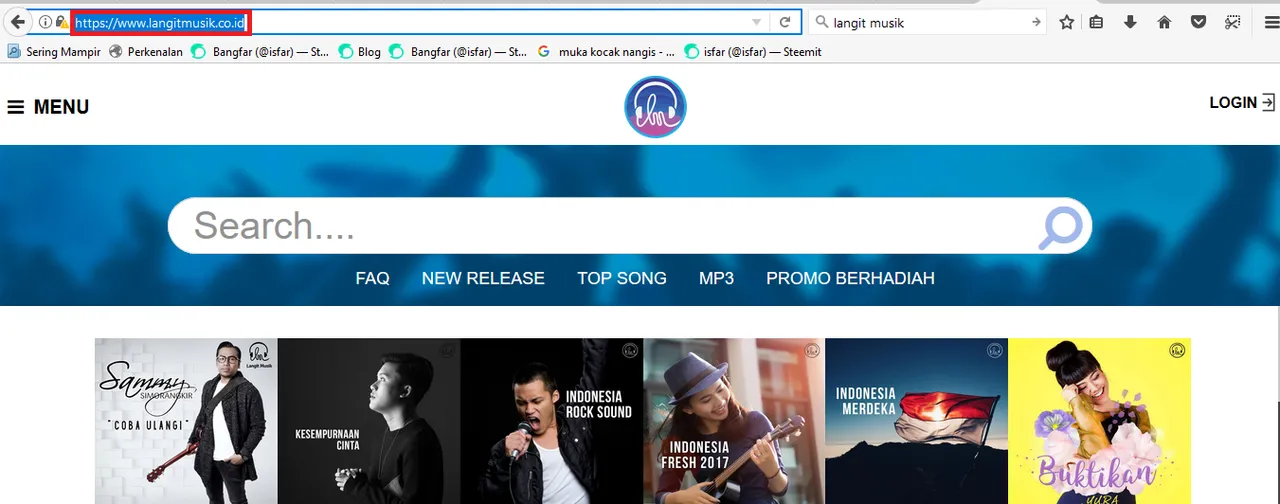The image size is (1280, 504).
Task: Open the 'Blog' bookmark
Action: [x=360, y=52]
